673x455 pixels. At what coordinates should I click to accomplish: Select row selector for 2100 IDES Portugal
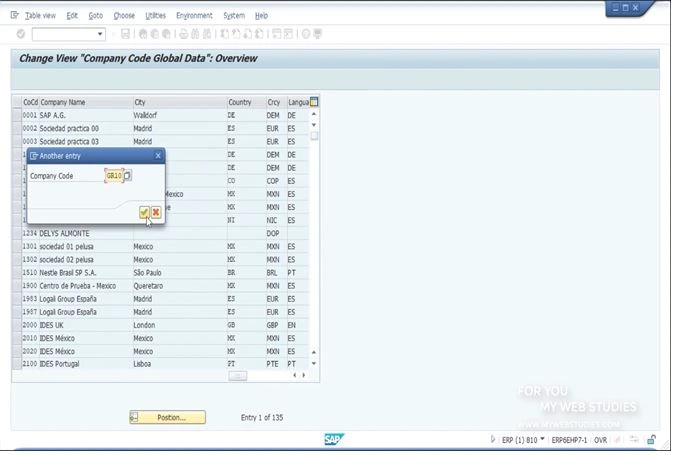[x=17, y=364]
